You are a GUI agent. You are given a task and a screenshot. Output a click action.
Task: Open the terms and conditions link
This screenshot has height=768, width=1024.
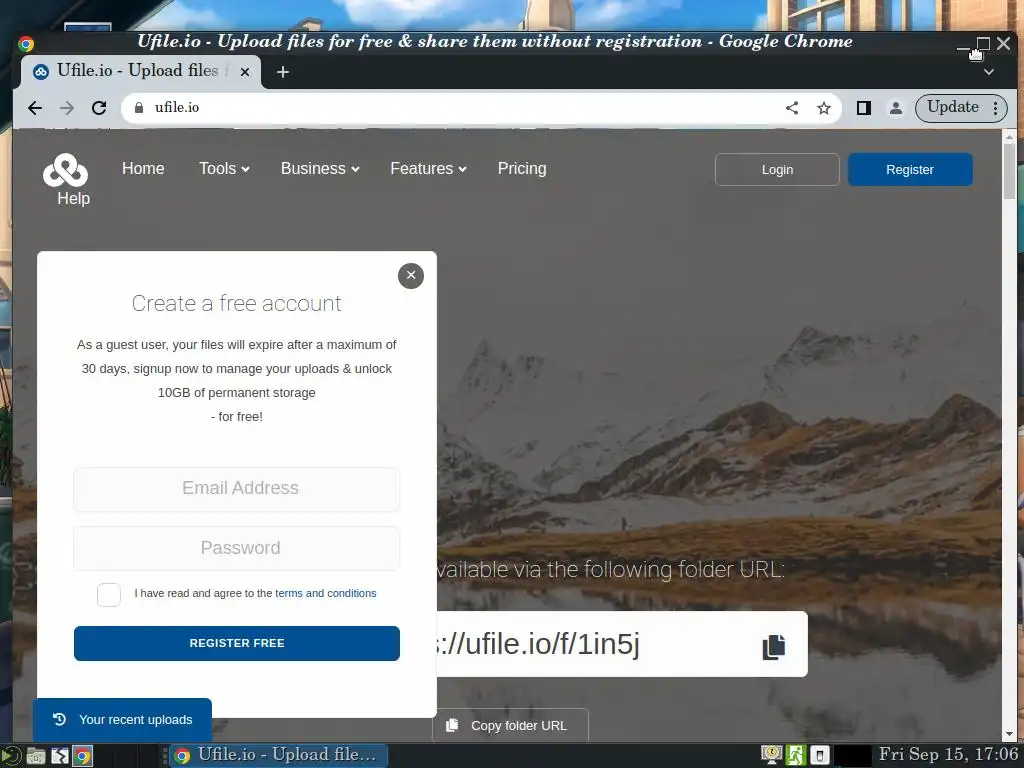click(x=325, y=593)
